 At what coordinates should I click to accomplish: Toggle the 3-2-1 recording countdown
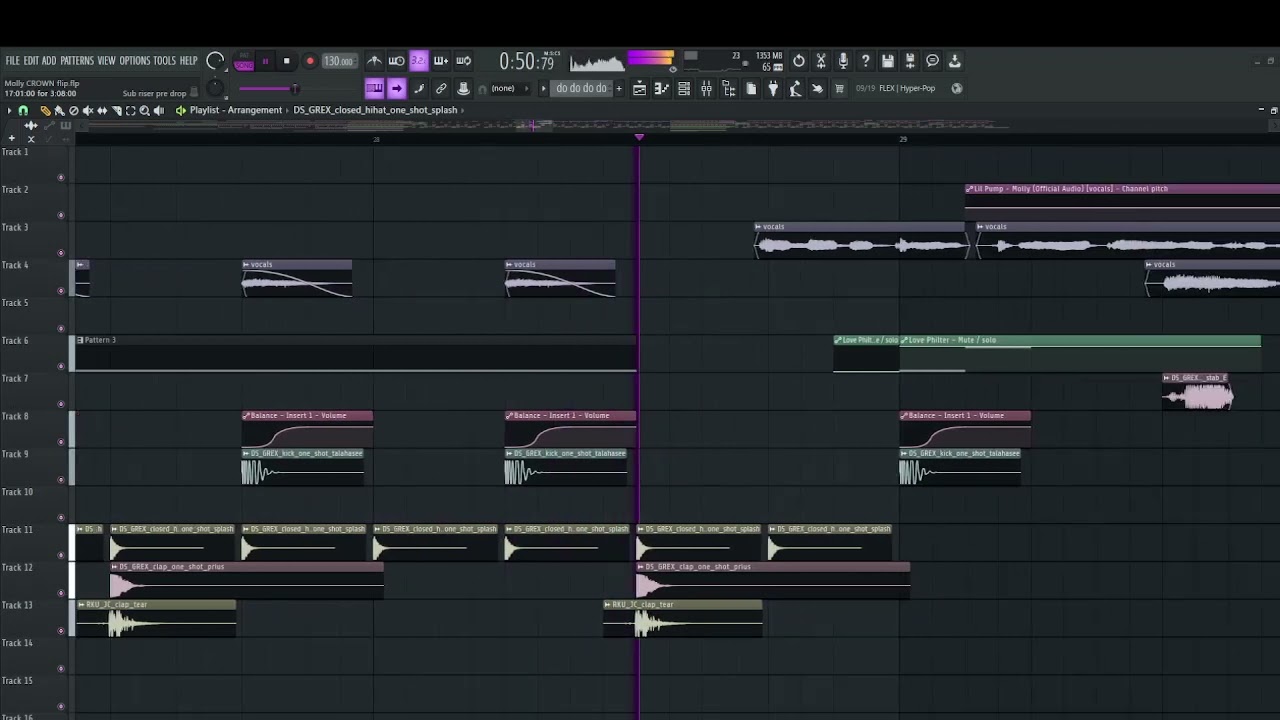[419, 61]
